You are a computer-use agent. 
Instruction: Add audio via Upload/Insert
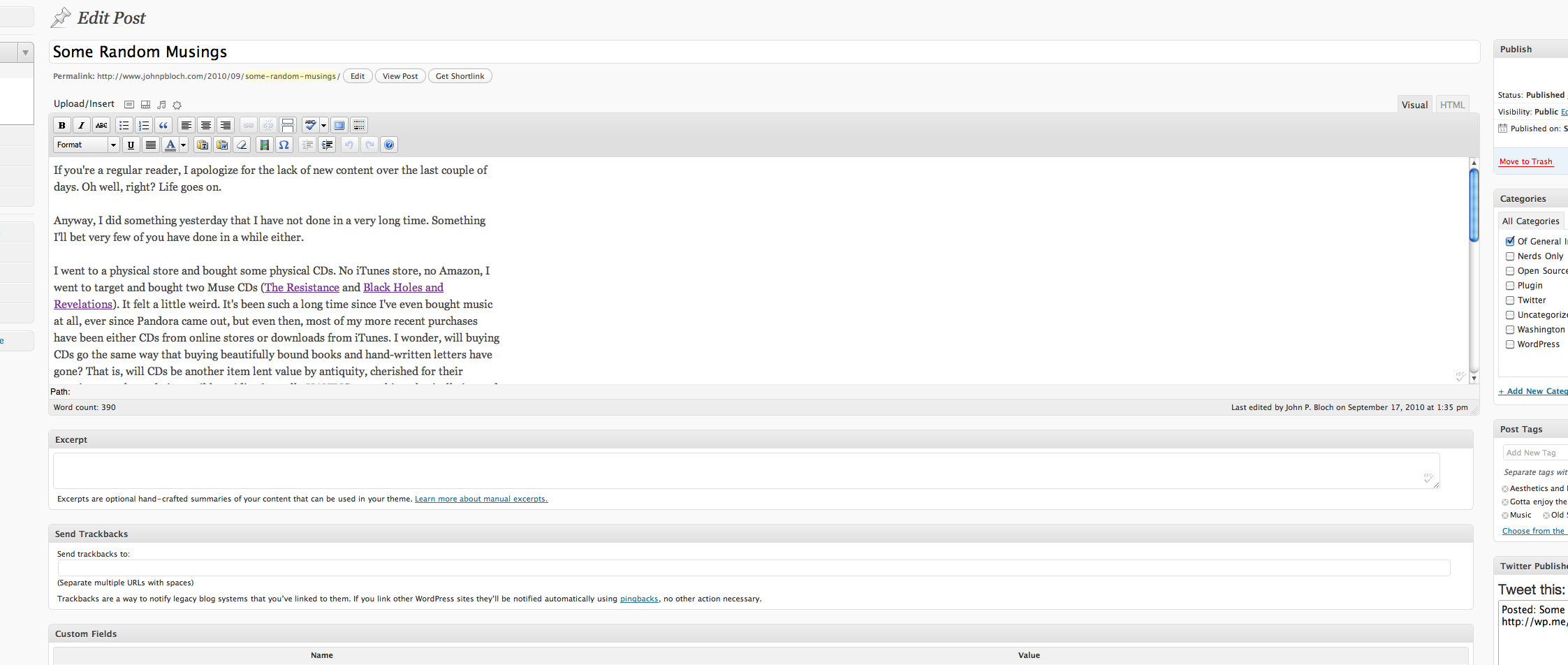click(x=161, y=105)
